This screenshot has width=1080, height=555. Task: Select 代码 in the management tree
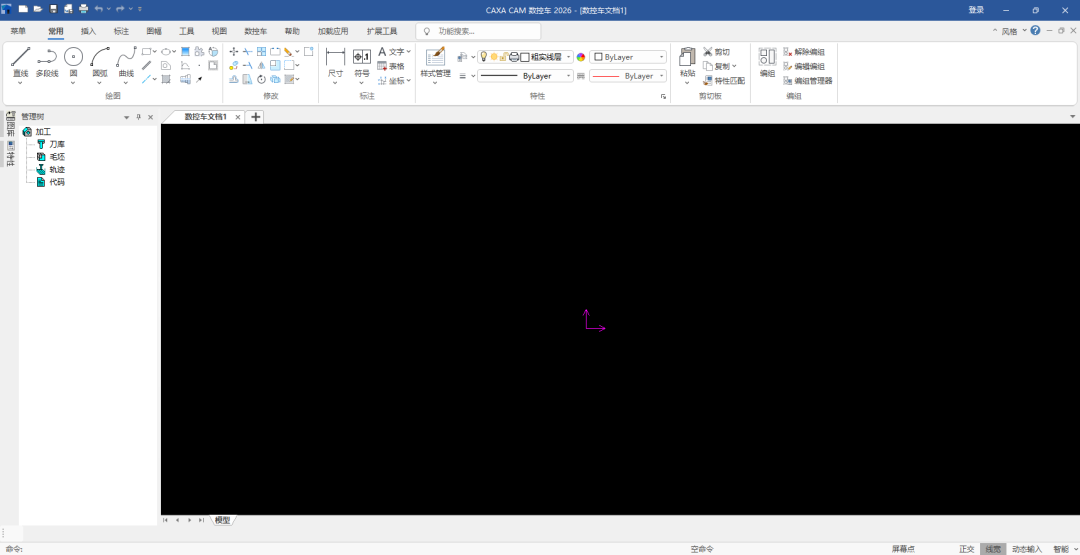[x=57, y=182]
